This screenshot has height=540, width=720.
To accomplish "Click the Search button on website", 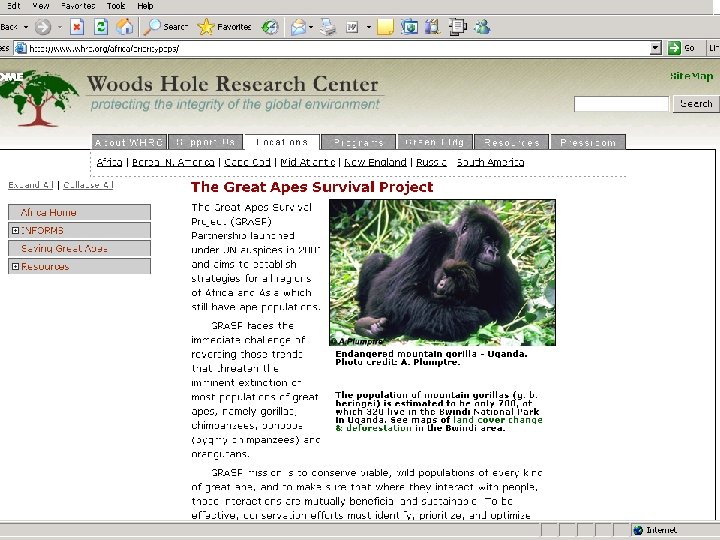I will [696, 104].
